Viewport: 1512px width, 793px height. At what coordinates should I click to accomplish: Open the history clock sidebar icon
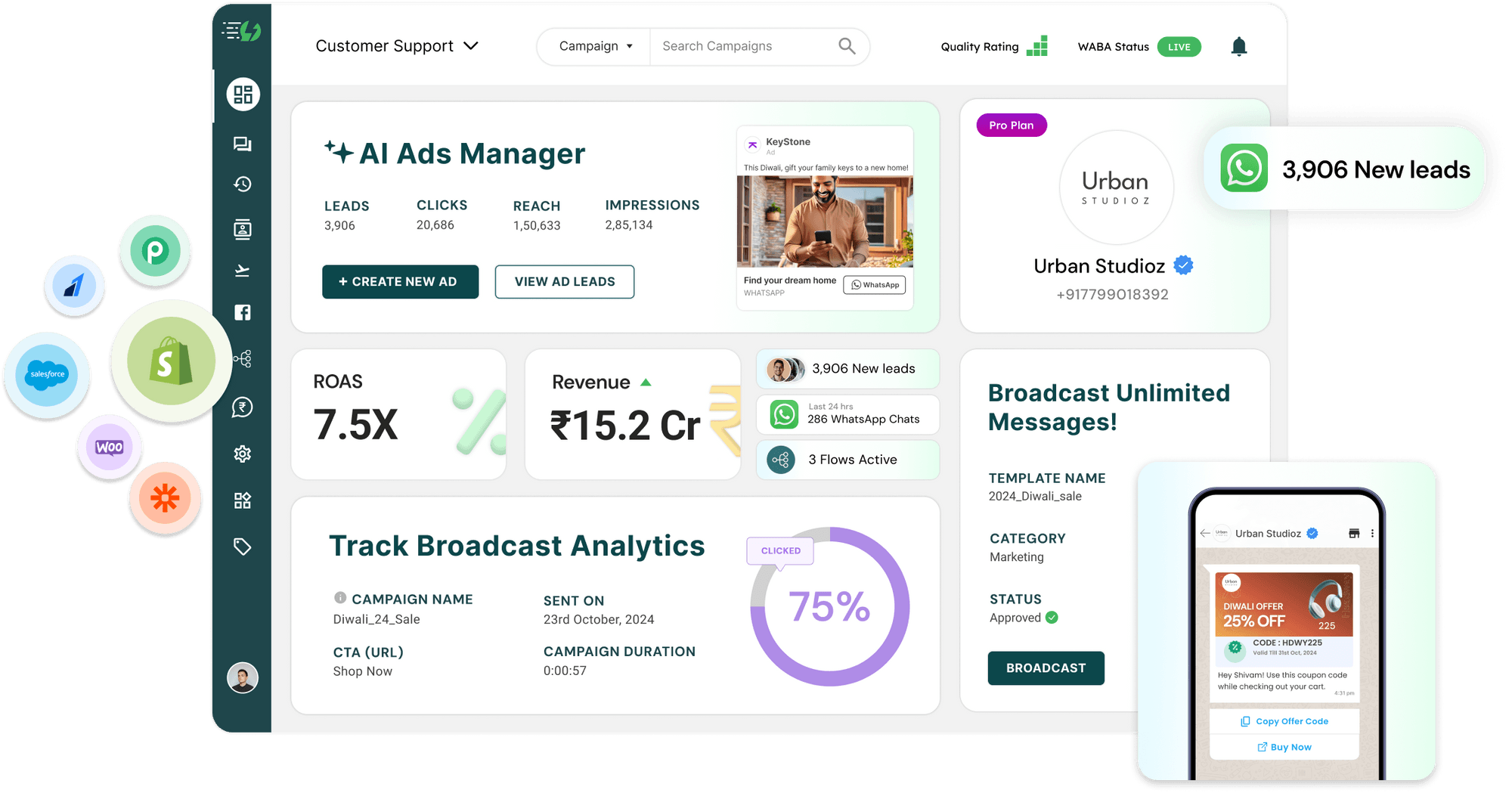click(x=243, y=184)
